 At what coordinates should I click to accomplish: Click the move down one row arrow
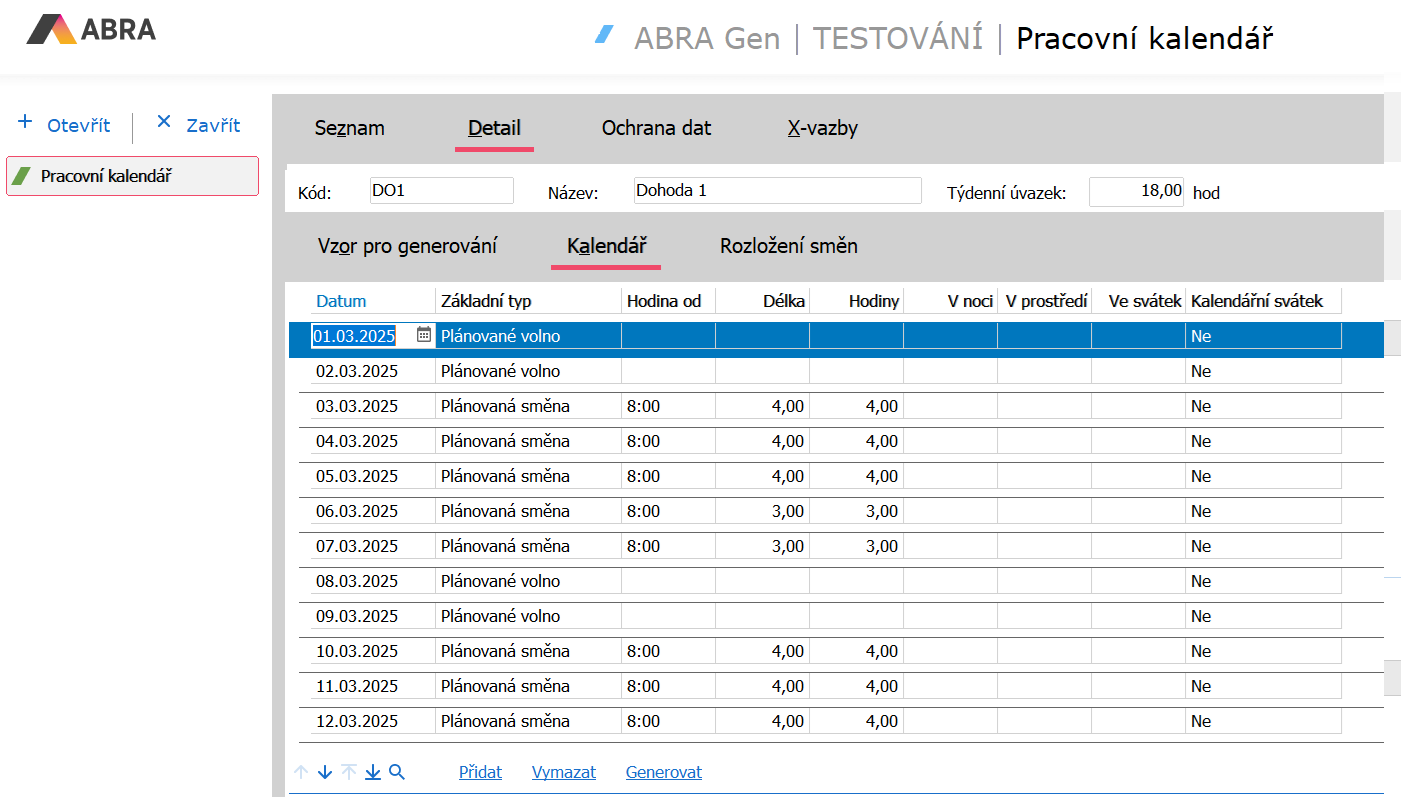click(x=325, y=772)
